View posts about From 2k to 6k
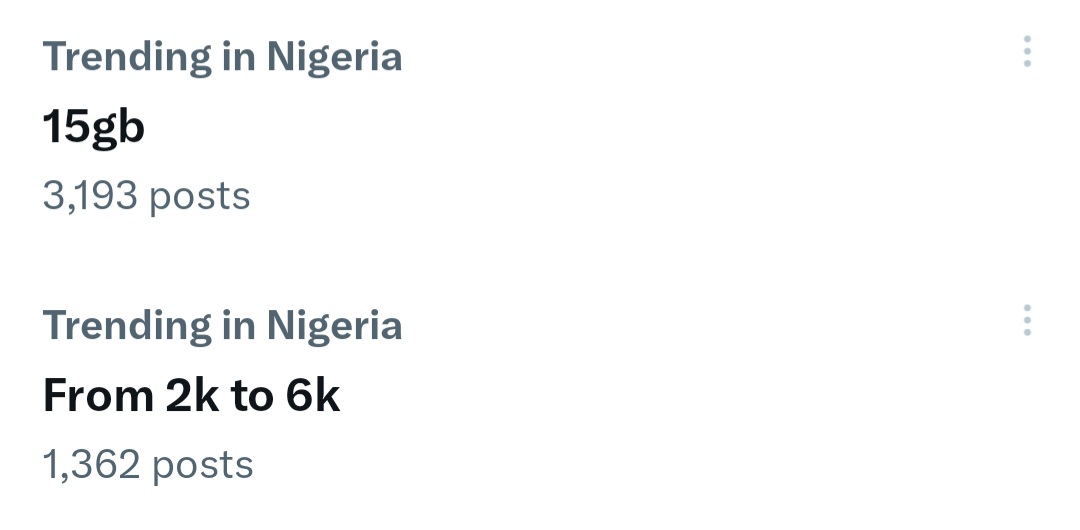 coord(191,397)
